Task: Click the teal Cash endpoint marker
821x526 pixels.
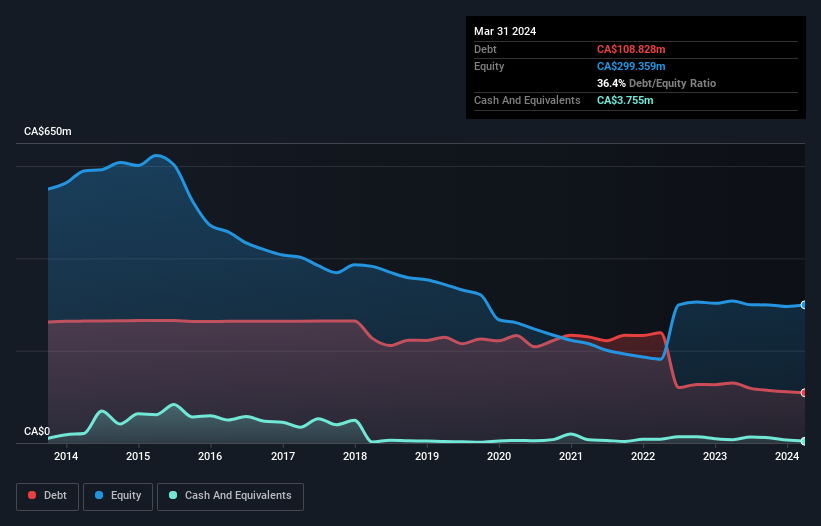Action: (804, 442)
